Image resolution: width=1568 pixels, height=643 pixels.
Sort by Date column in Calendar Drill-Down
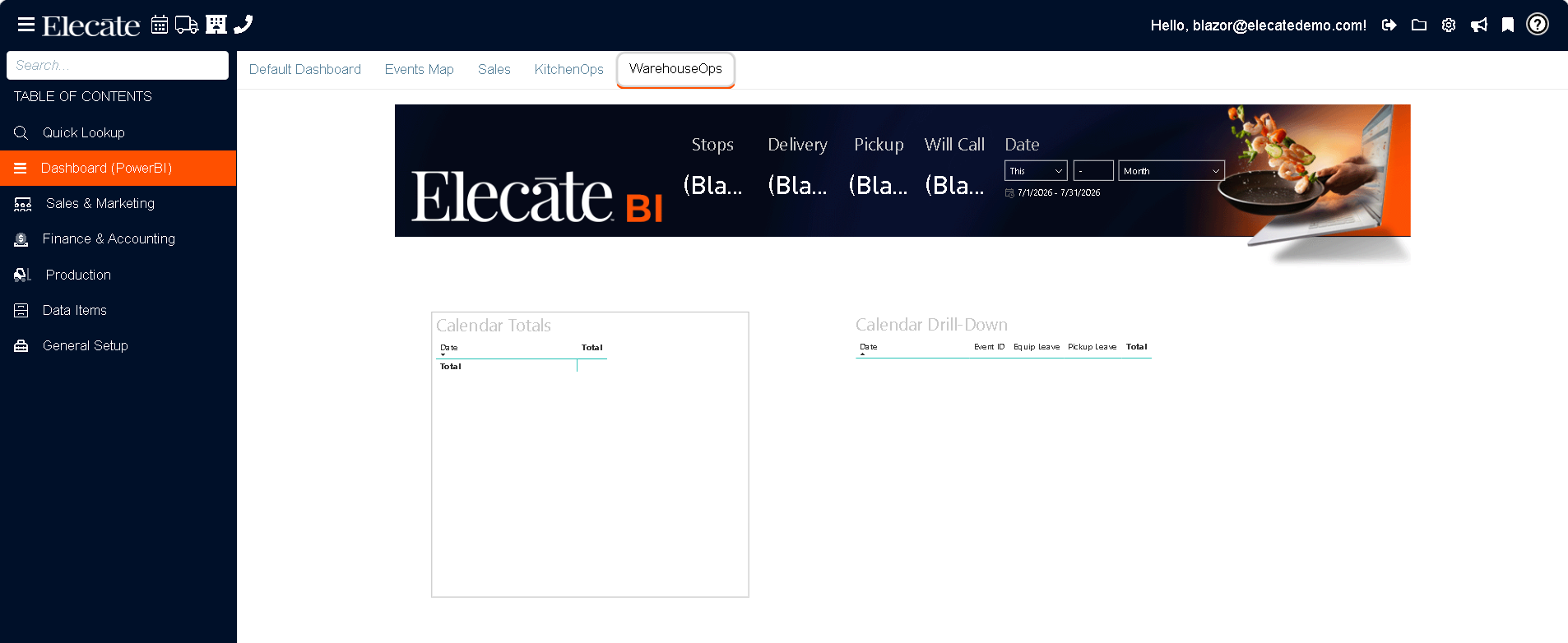coord(869,347)
